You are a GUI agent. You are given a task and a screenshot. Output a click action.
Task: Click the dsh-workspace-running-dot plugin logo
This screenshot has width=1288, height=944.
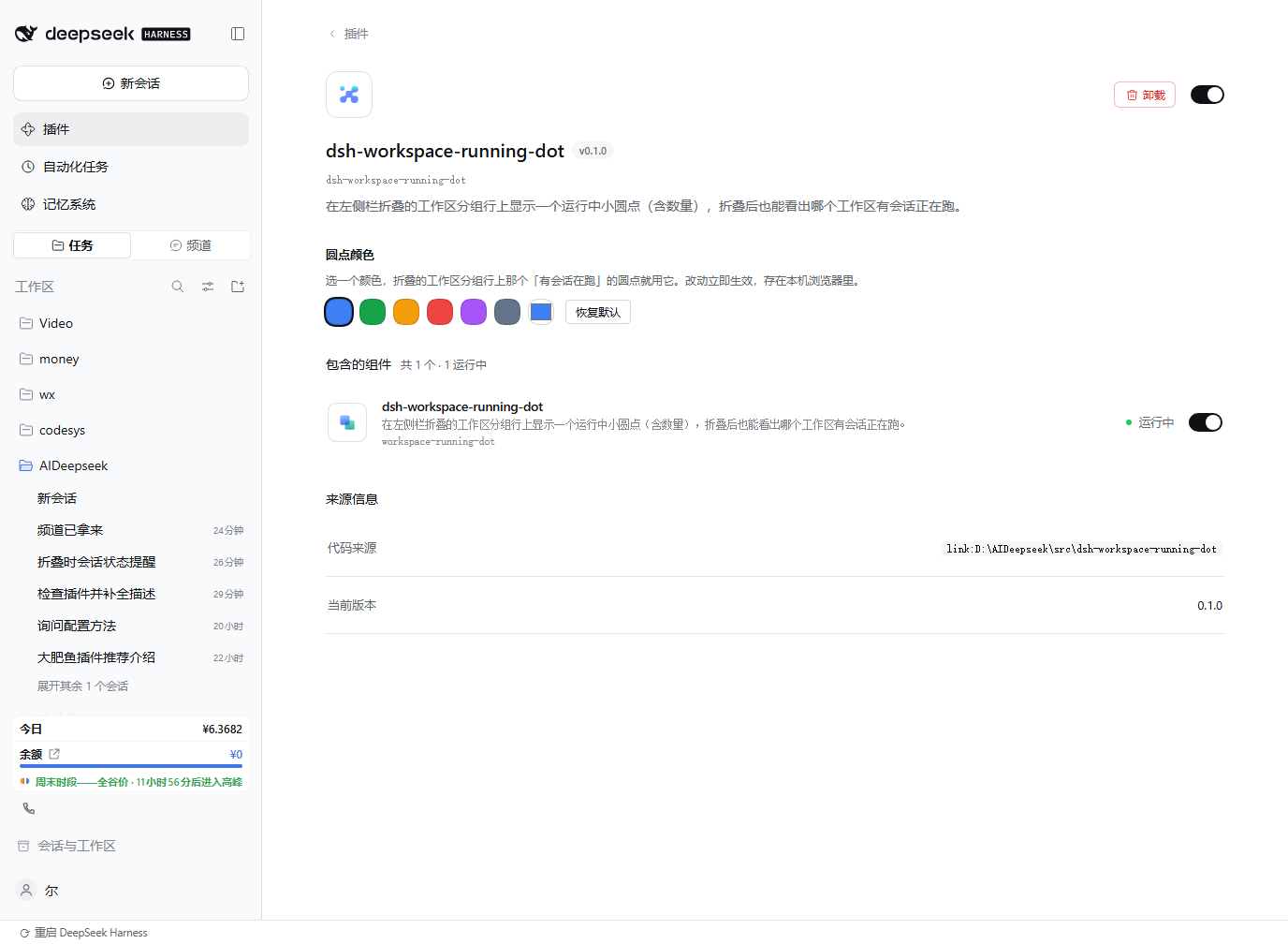tap(349, 95)
